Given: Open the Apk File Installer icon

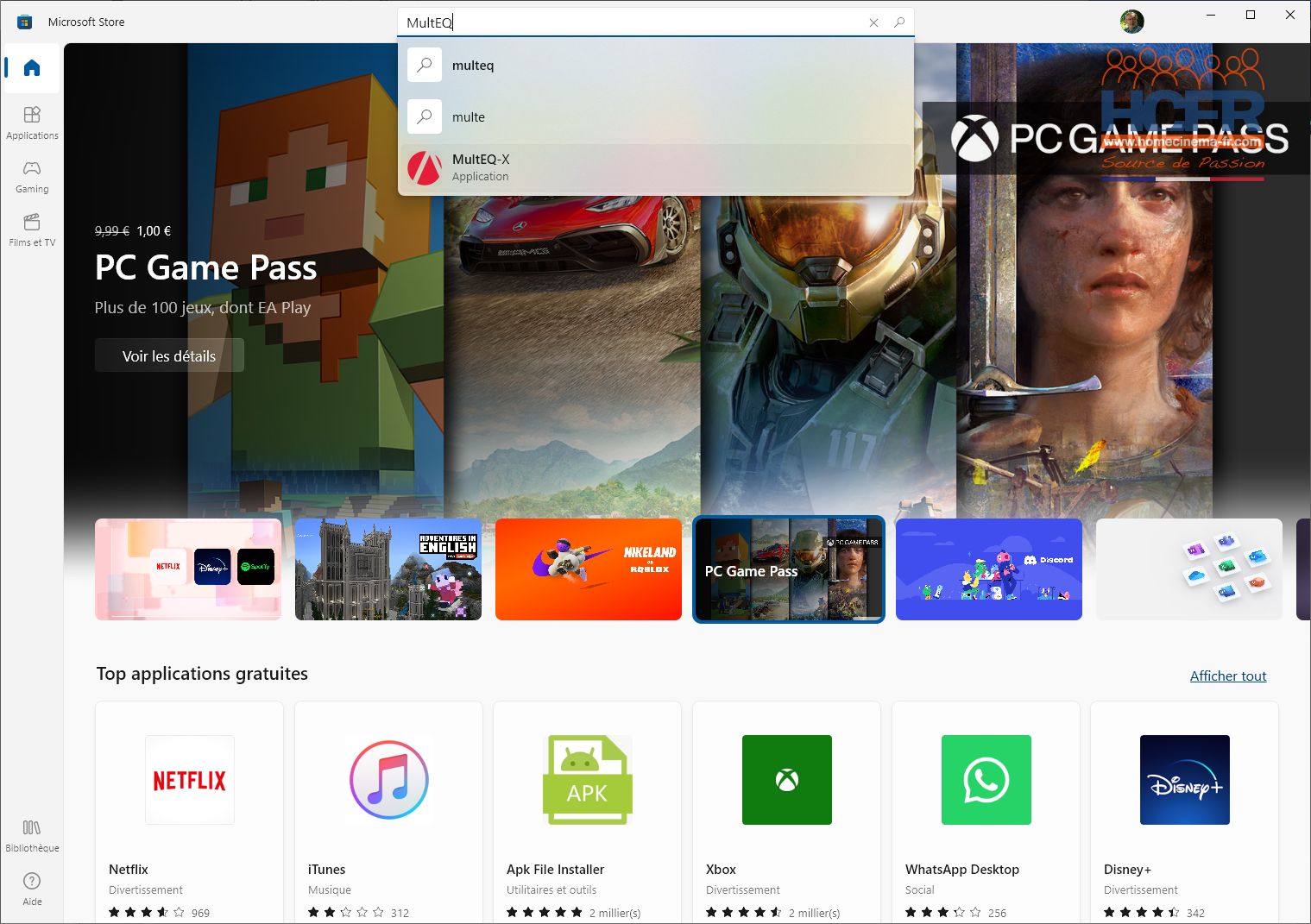Looking at the screenshot, I should click(588, 780).
